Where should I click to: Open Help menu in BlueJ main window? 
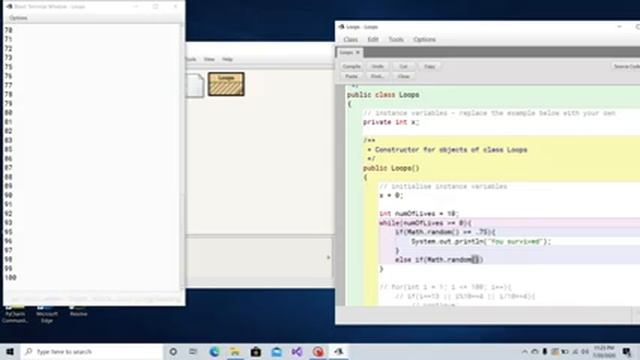227,59
